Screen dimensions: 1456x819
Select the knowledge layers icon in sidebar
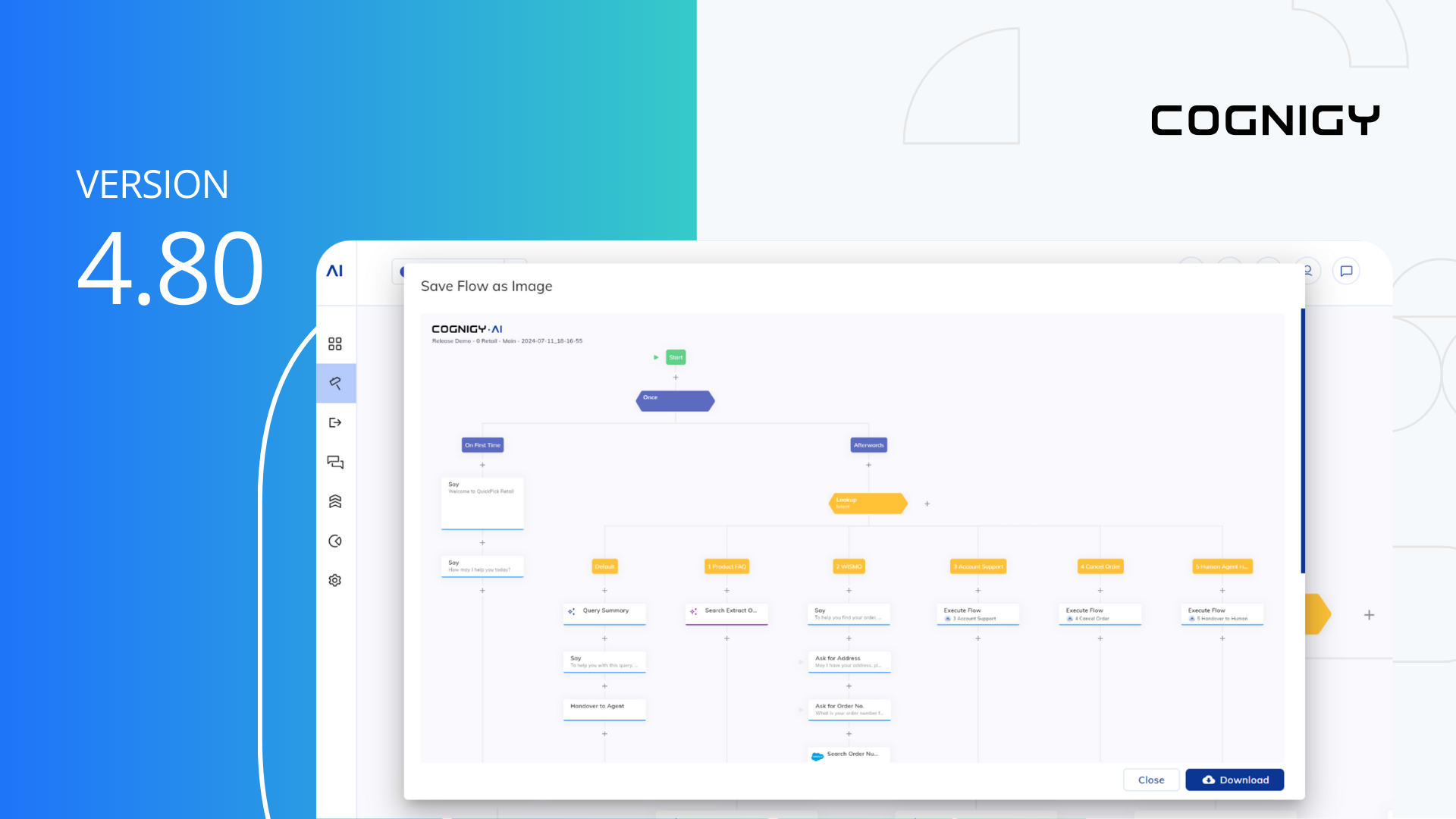[336, 501]
